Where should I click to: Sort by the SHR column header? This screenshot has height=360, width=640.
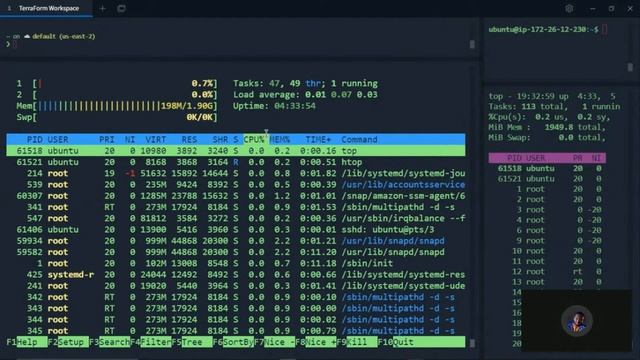click(x=220, y=140)
